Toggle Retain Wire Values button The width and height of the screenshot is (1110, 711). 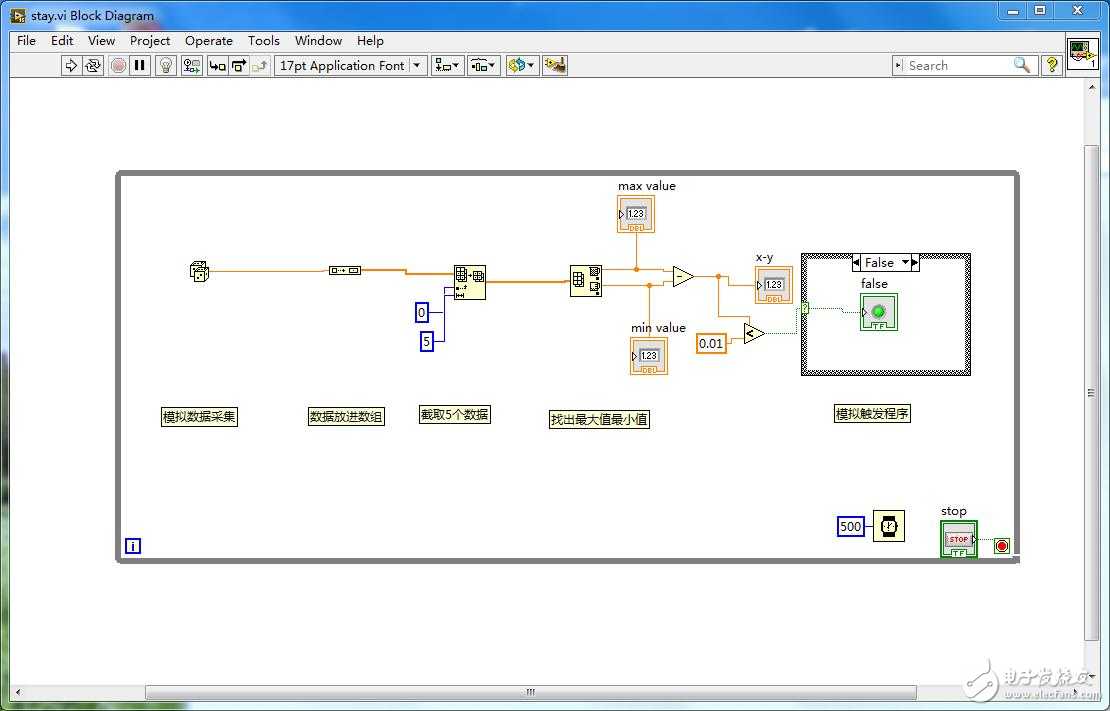pyautogui.click(x=191, y=66)
